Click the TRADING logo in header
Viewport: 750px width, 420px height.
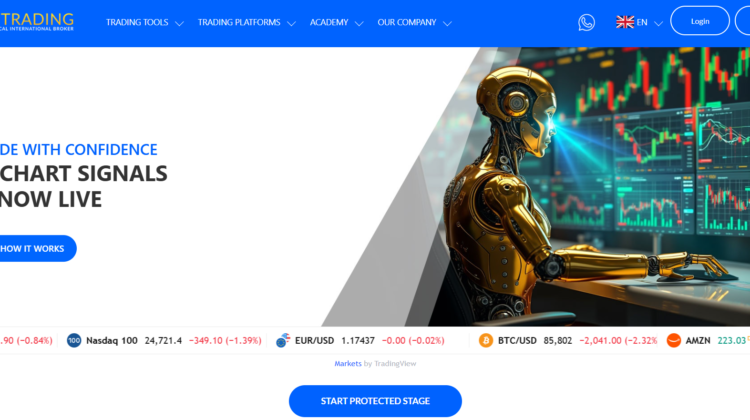[37, 22]
